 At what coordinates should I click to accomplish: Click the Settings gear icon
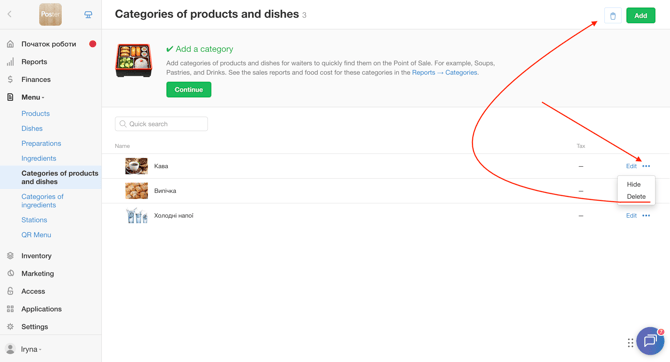click(10, 327)
